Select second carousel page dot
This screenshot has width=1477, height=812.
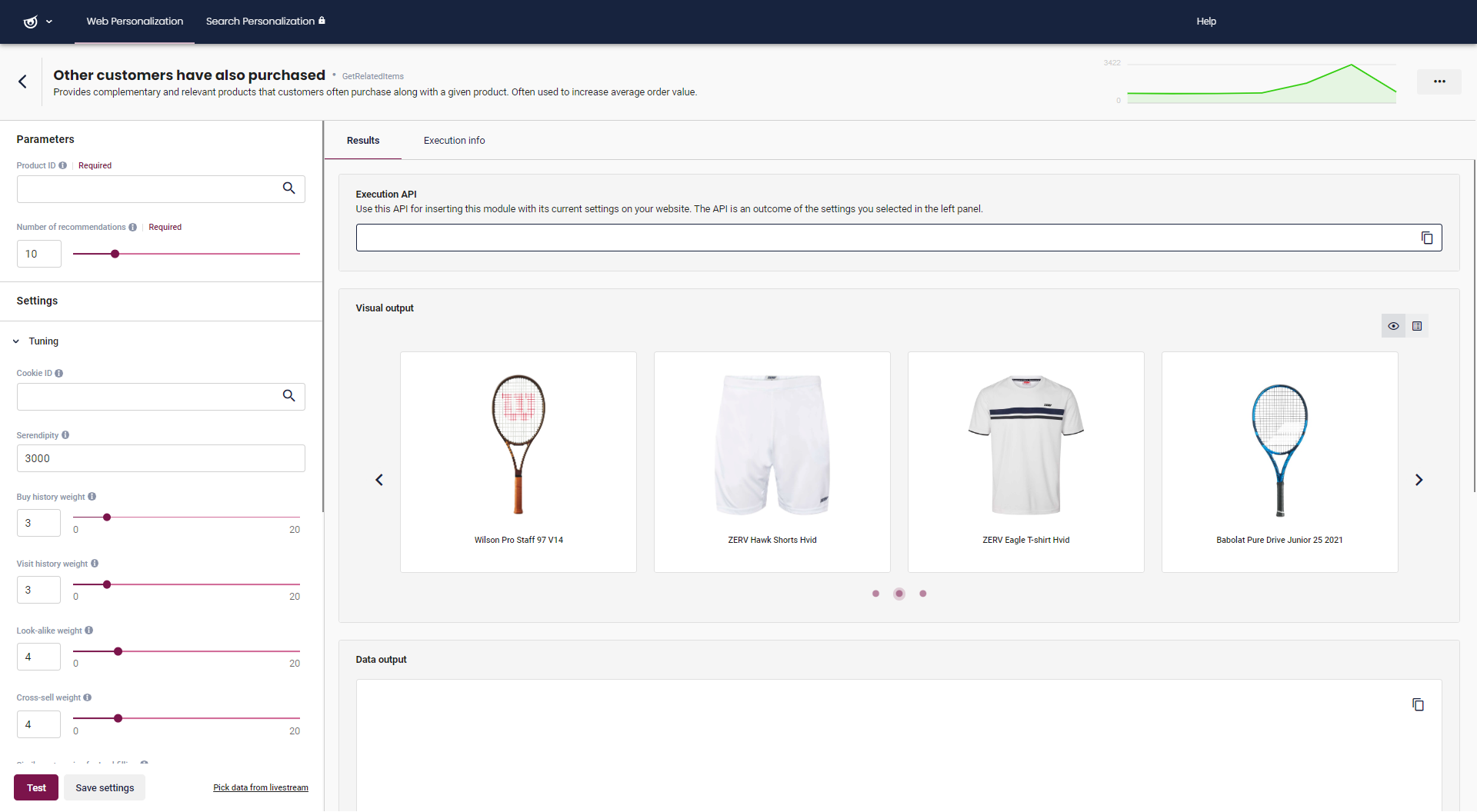[899, 594]
